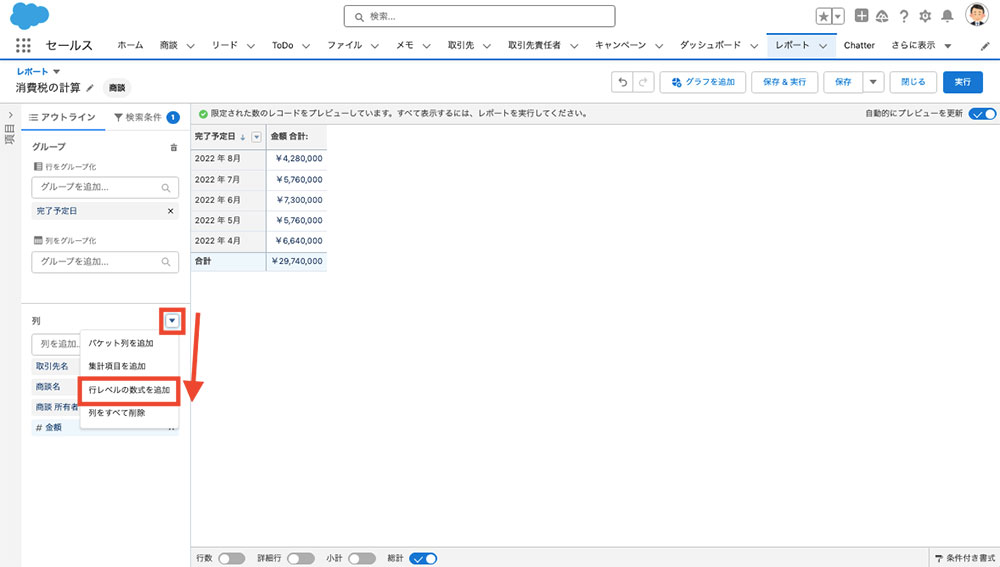Viewport: 1000px width, 567px height.
Task: Edit report name pencil icon next to 消費税の計算
Action: pyautogui.click(x=90, y=88)
